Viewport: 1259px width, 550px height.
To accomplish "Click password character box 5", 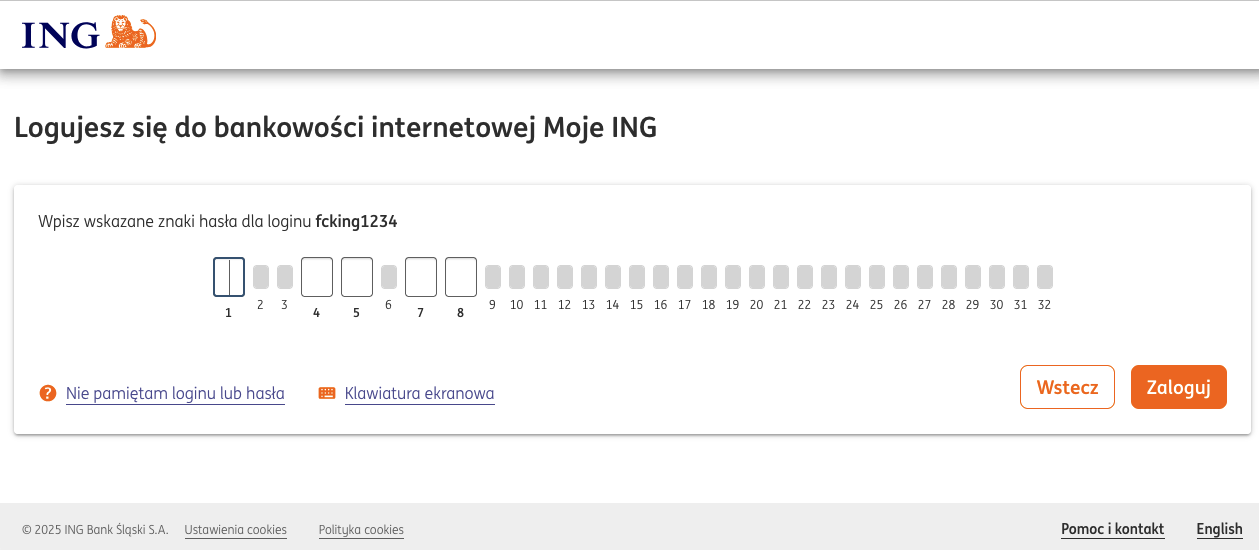I will pyautogui.click(x=357, y=277).
